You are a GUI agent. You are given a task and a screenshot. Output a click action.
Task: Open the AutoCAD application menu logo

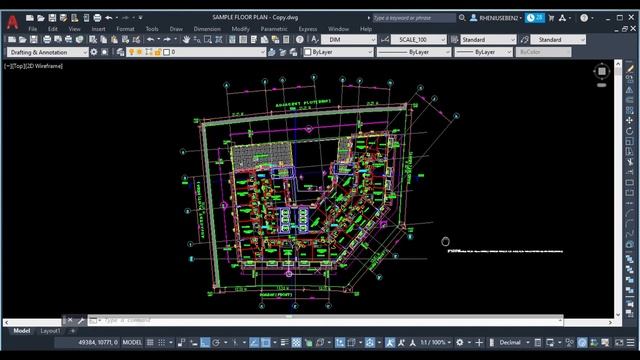12,22
